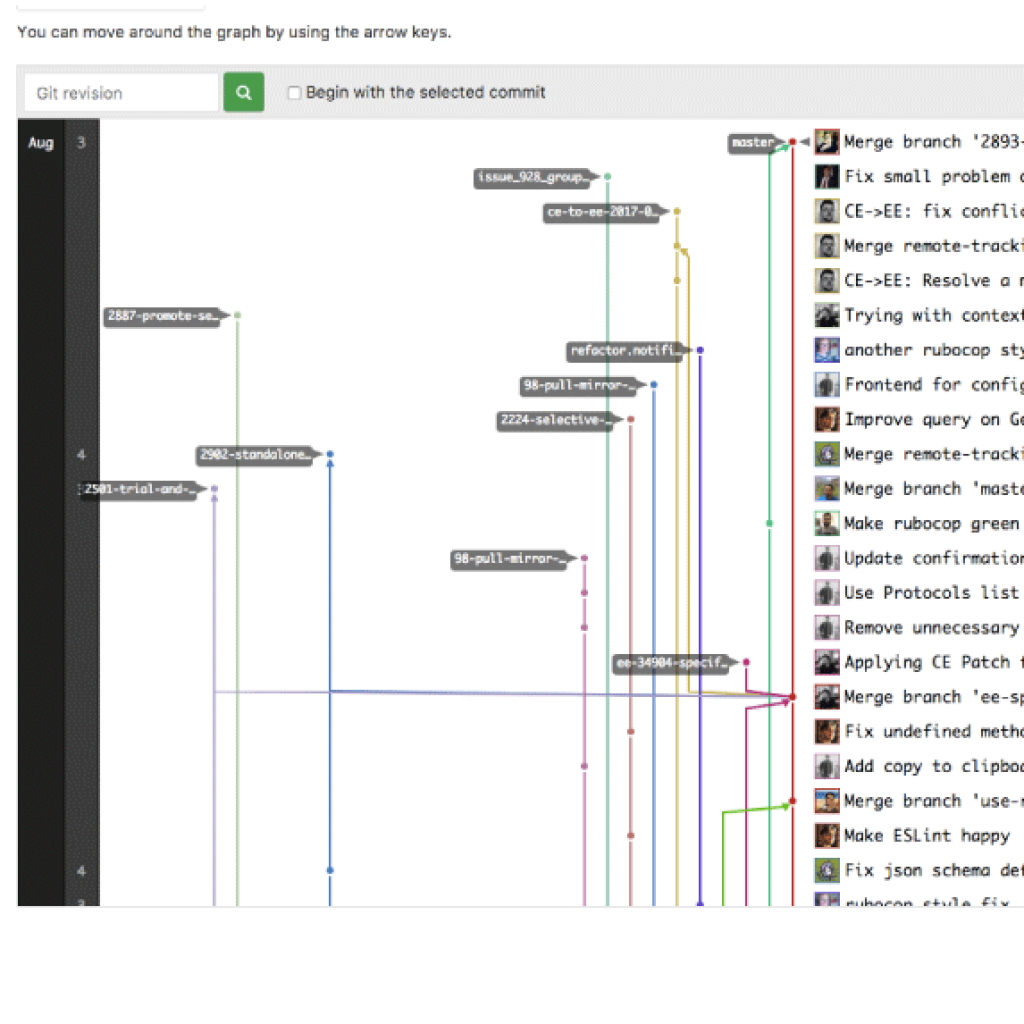1024x1024 pixels.
Task: Open the 'Frontend for config' commit message
Action: [x=931, y=385]
